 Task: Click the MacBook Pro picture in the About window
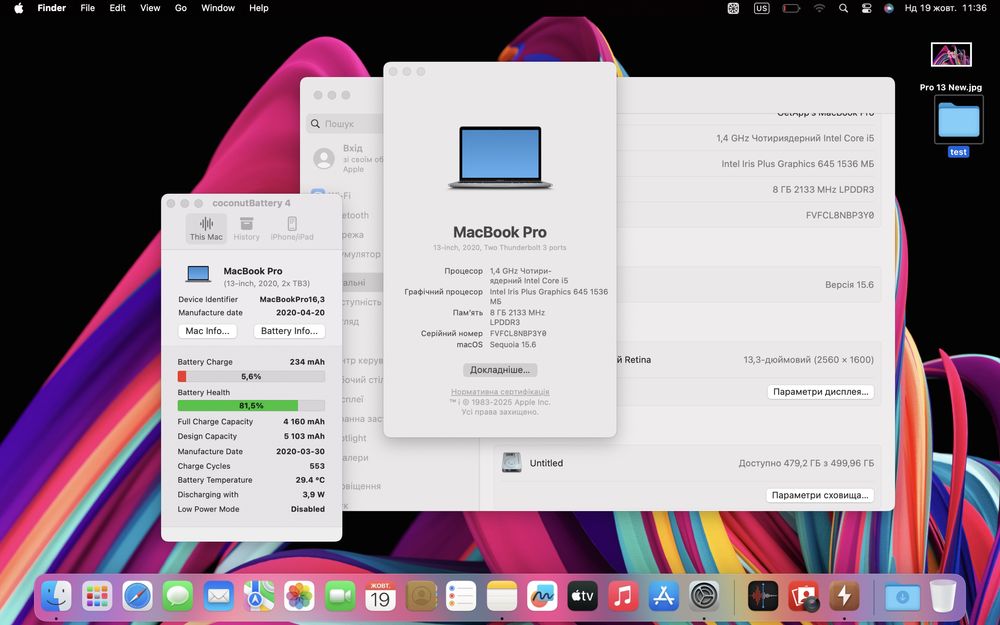[500, 158]
